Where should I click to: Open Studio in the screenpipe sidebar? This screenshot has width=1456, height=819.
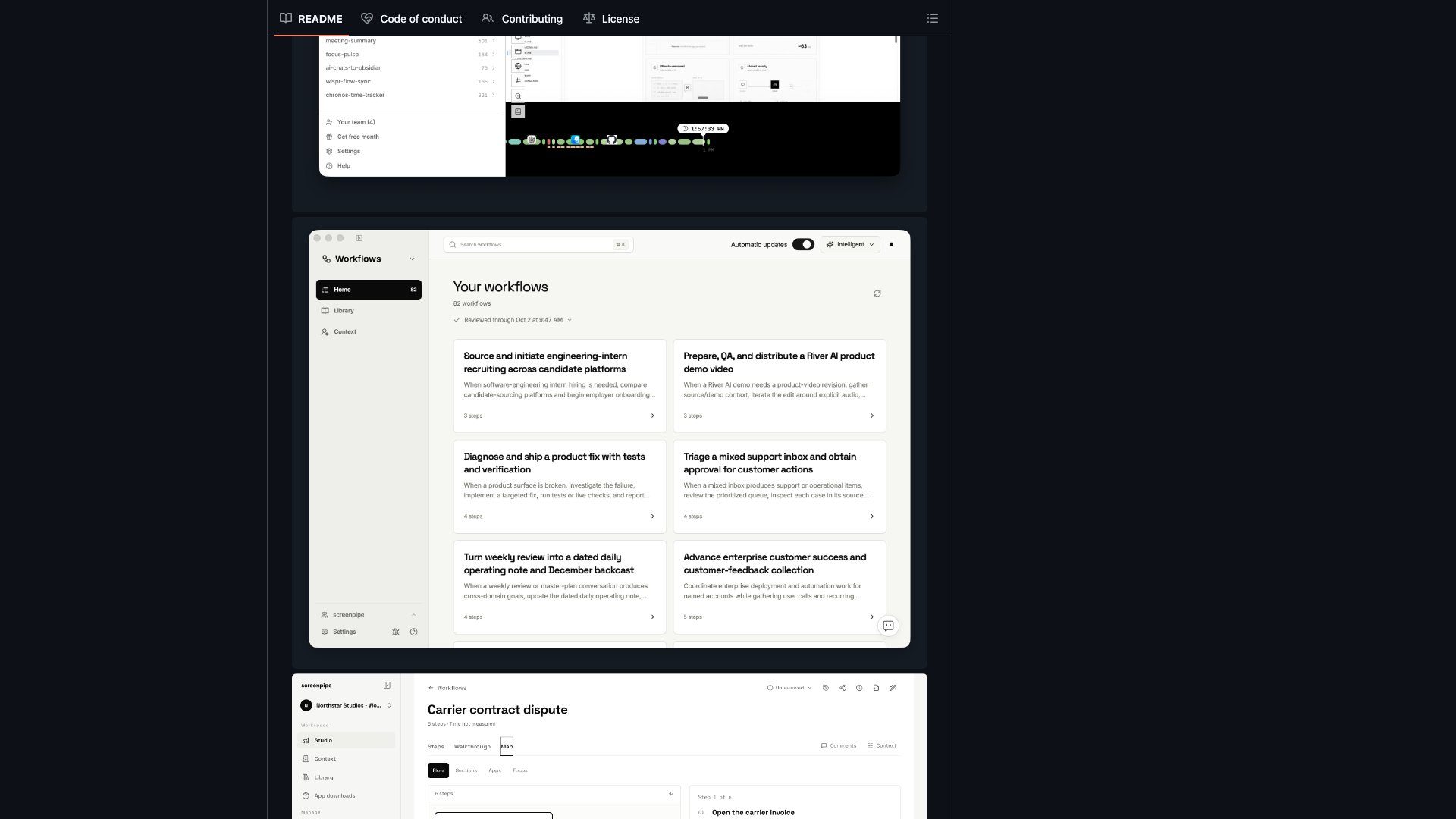tap(347, 740)
